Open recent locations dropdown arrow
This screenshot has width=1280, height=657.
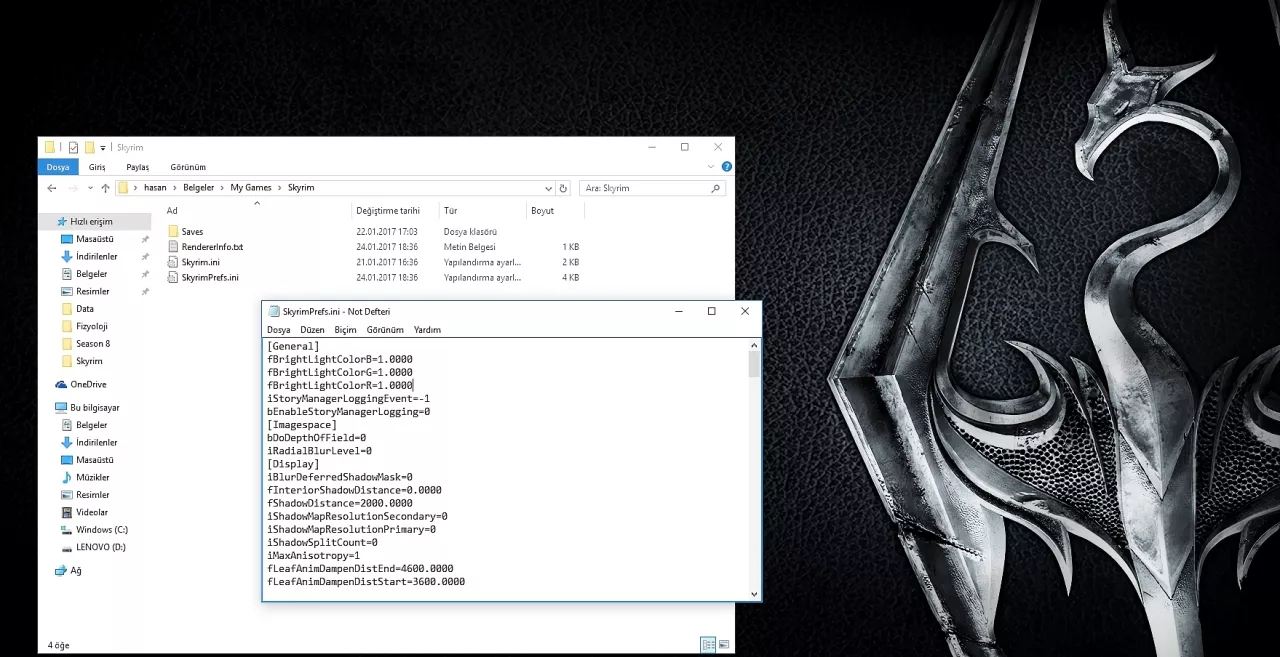[x=90, y=188]
